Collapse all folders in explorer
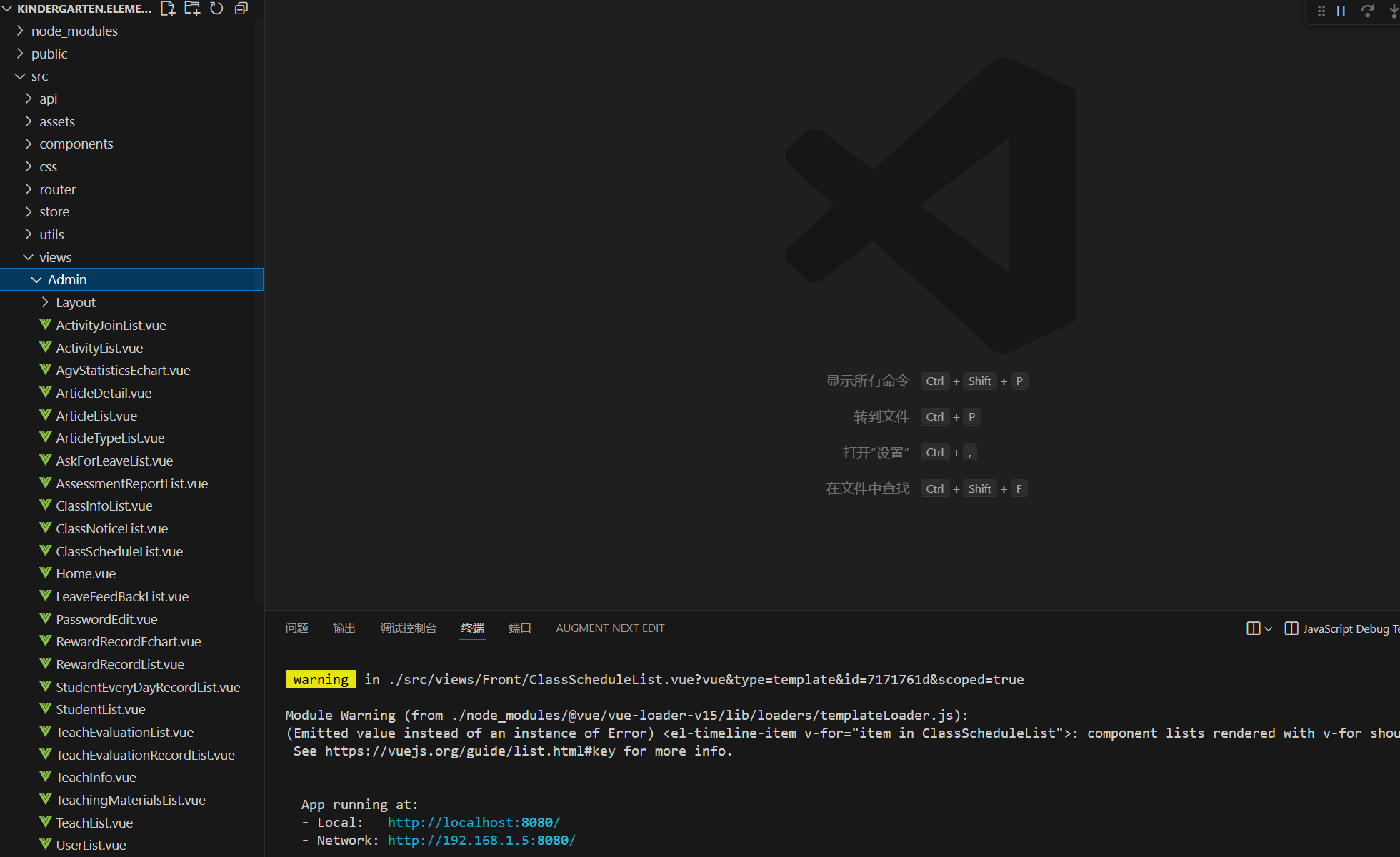The image size is (1400, 857). click(241, 9)
